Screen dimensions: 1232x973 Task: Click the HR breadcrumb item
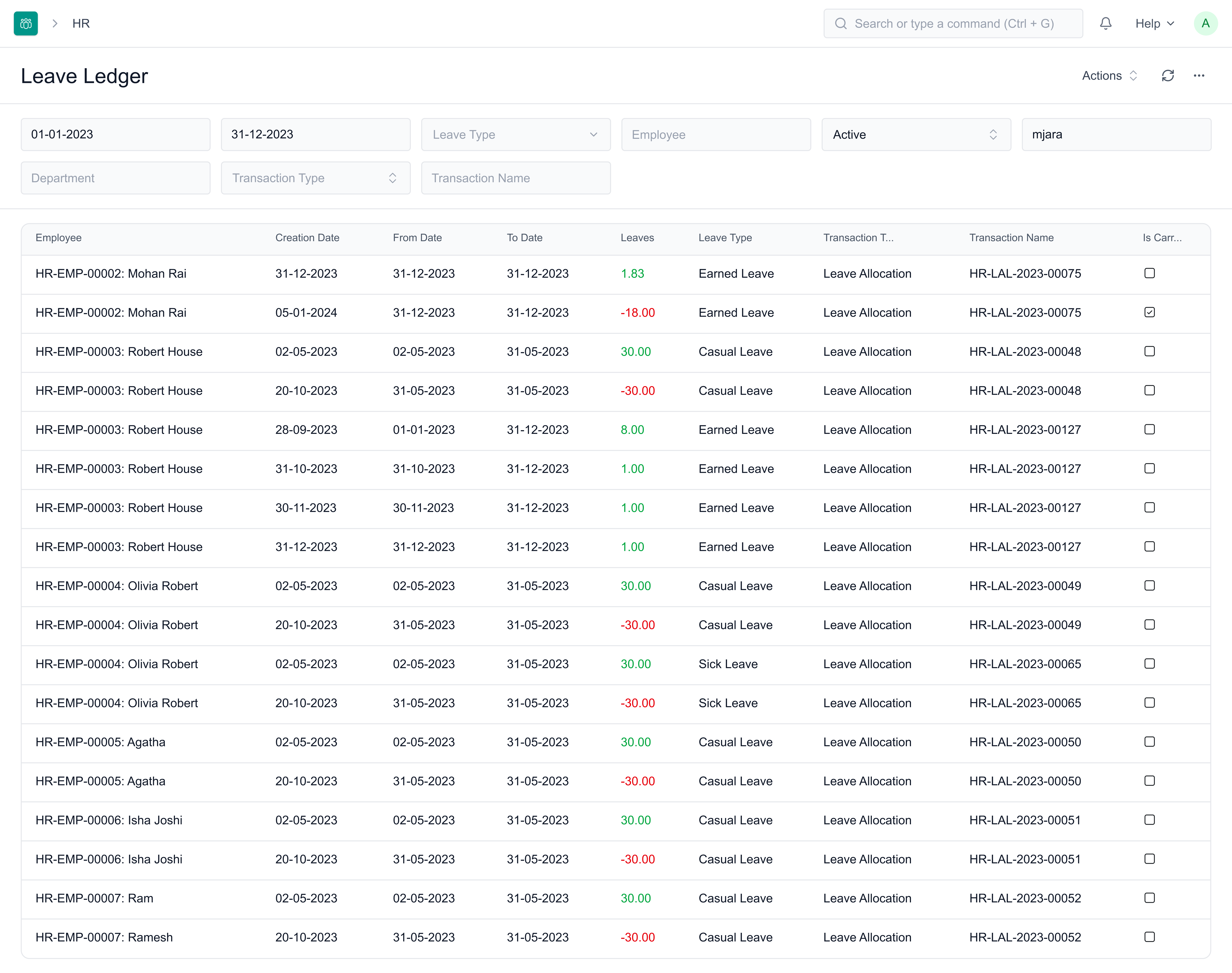(x=81, y=23)
